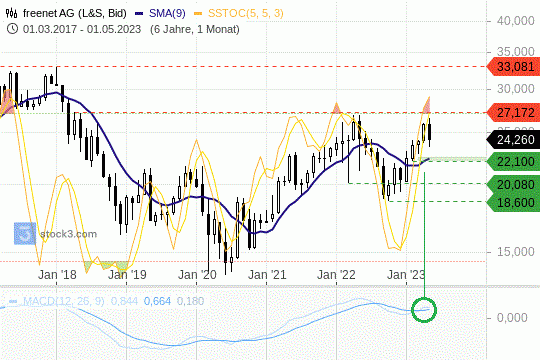Click the stock3.com watermark logo
The width and height of the screenshot is (540, 360).
click(x=25, y=234)
